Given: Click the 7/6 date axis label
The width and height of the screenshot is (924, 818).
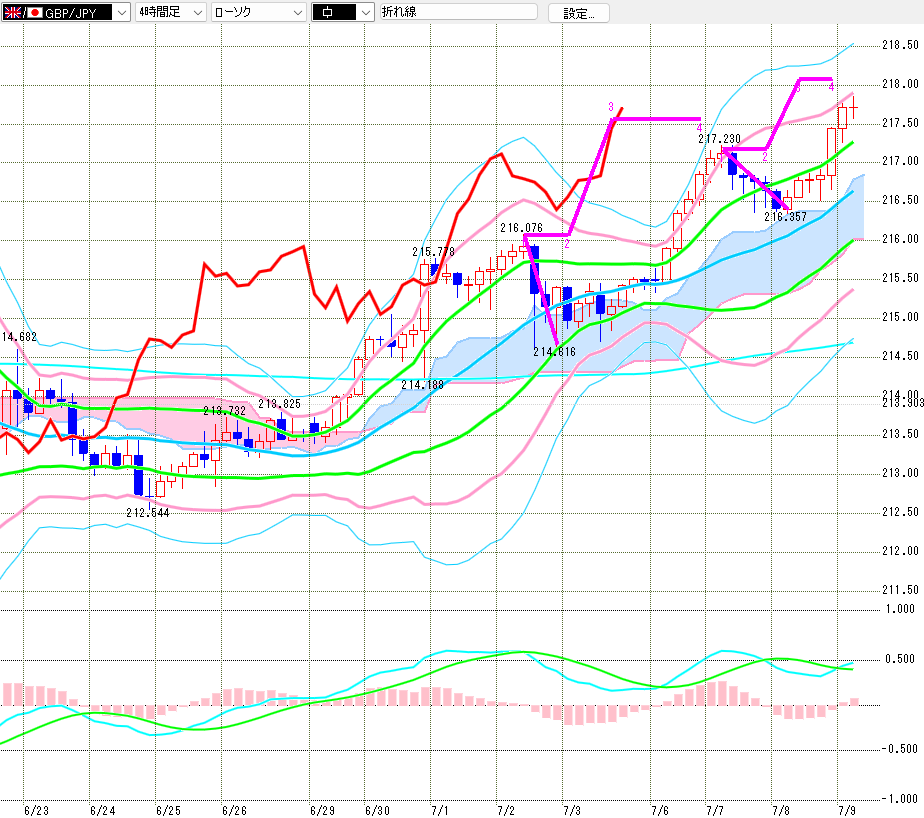Looking at the screenshot, I should coord(659,811).
